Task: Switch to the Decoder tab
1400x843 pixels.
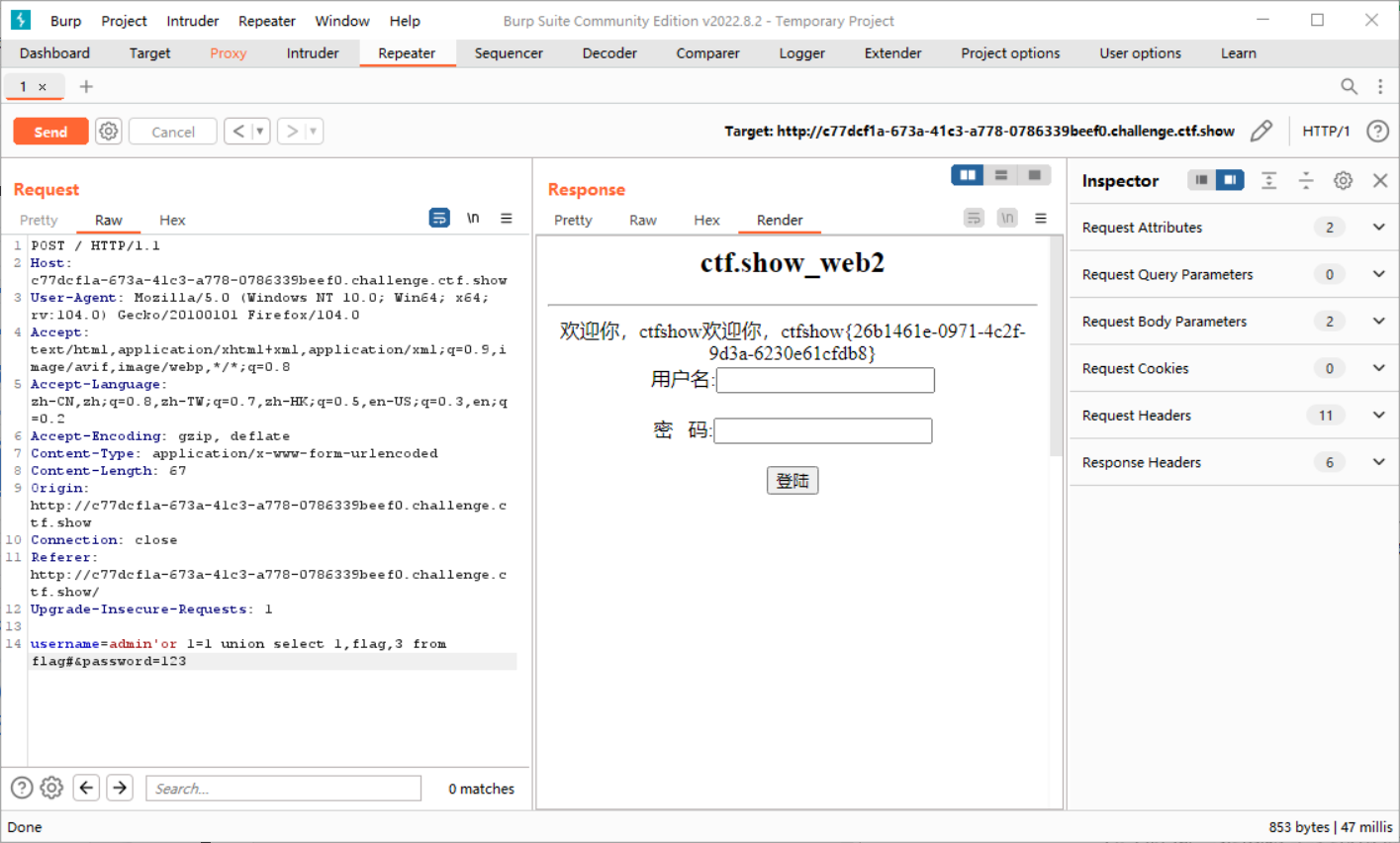Action: pos(609,53)
